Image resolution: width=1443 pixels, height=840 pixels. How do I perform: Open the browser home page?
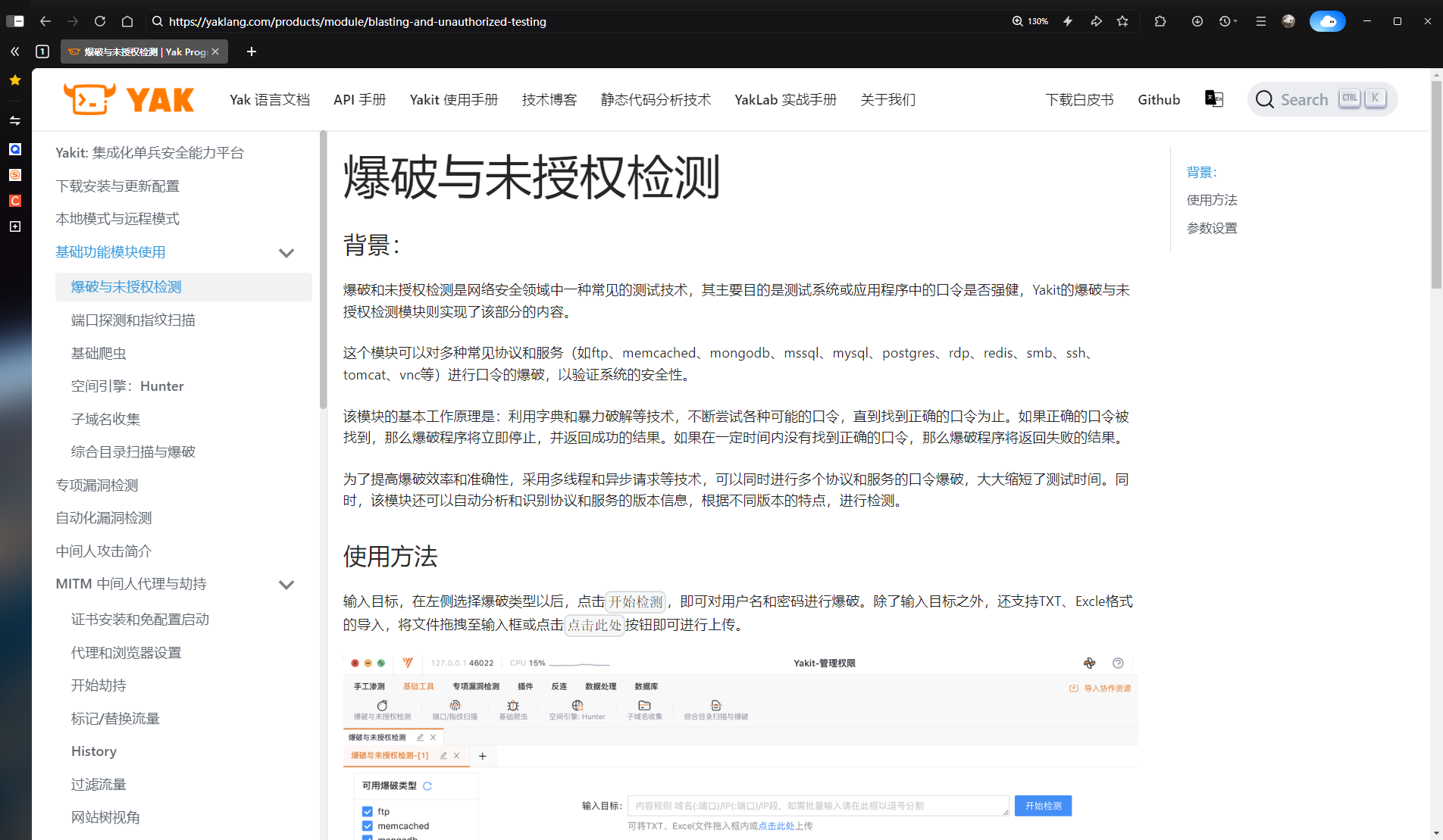click(127, 21)
